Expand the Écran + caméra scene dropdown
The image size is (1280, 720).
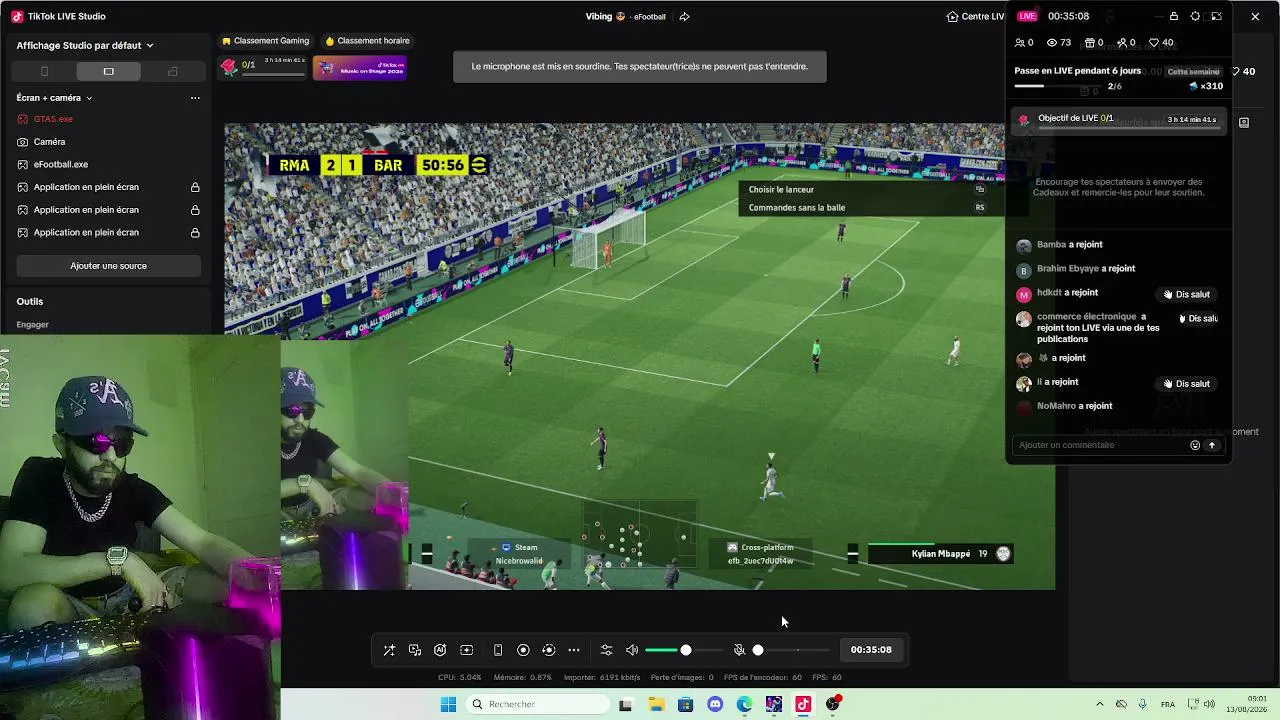(x=54, y=98)
